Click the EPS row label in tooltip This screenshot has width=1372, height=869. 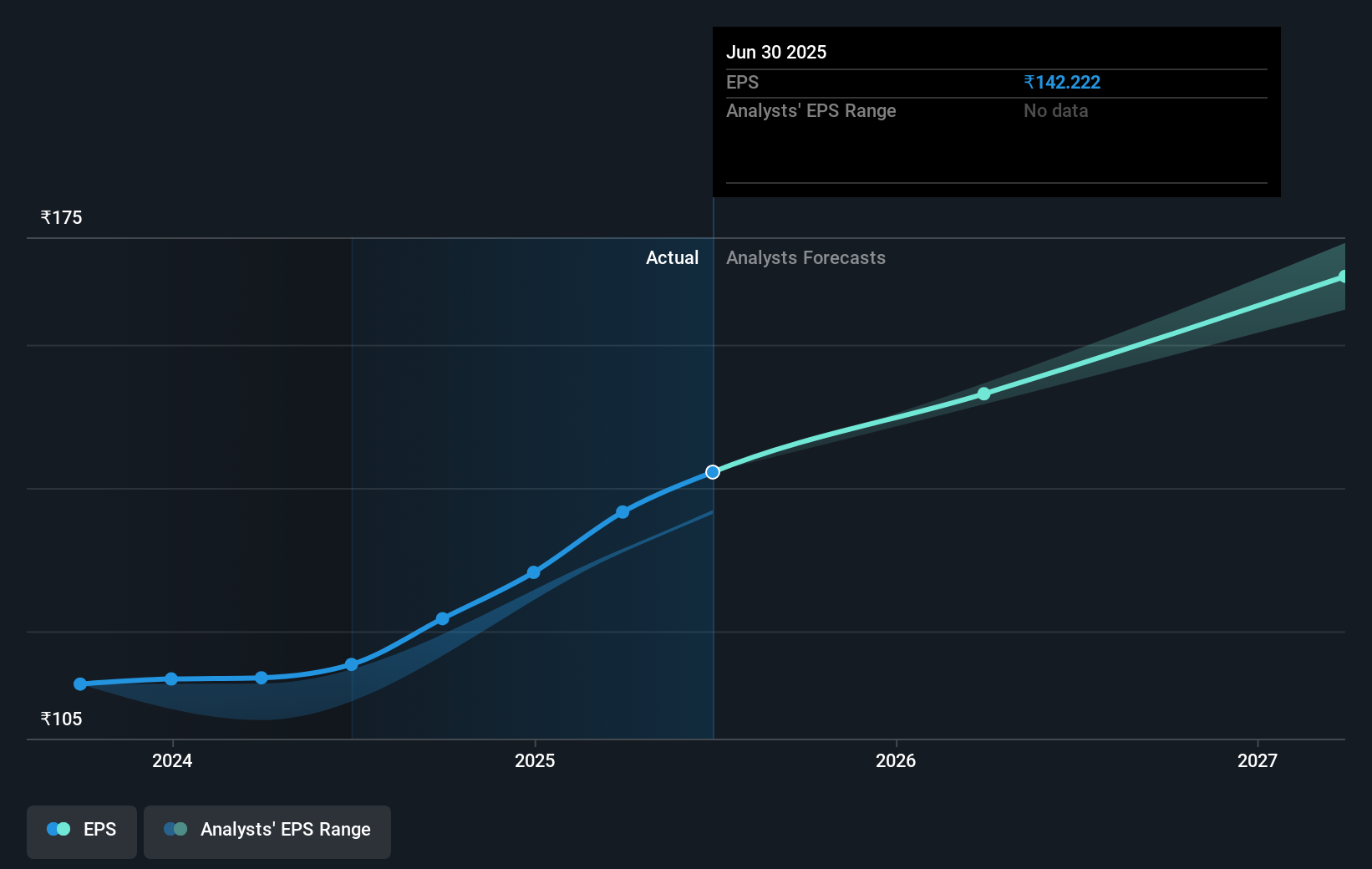[x=742, y=82]
